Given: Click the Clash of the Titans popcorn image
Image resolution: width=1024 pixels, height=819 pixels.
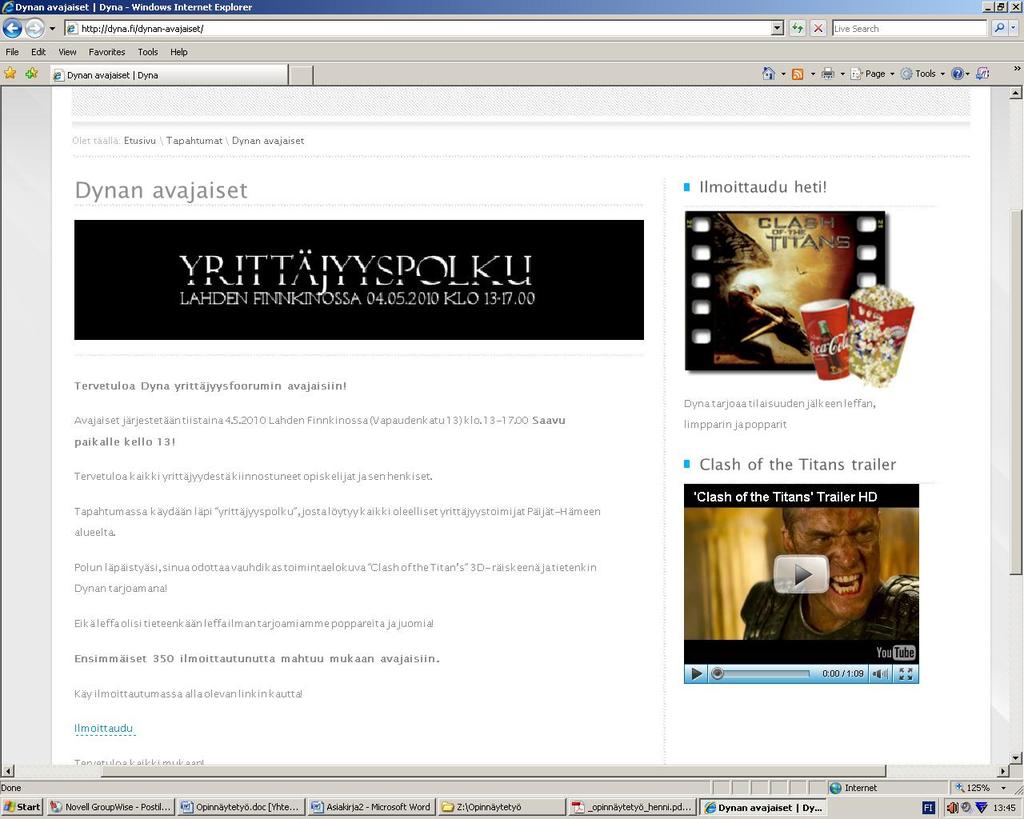Looking at the screenshot, I should click(799, 299).
